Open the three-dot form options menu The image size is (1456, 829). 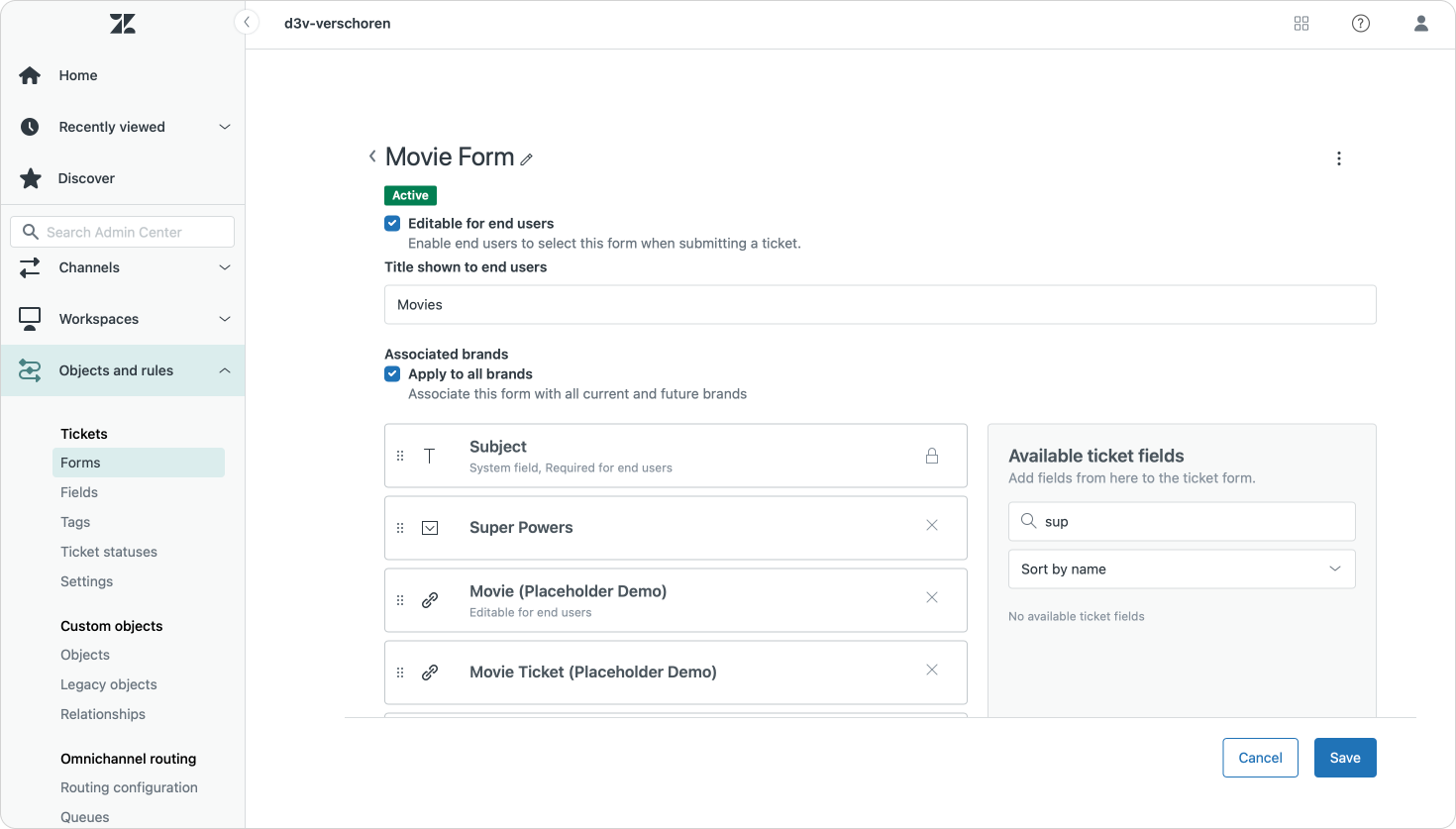[1338, 158]
